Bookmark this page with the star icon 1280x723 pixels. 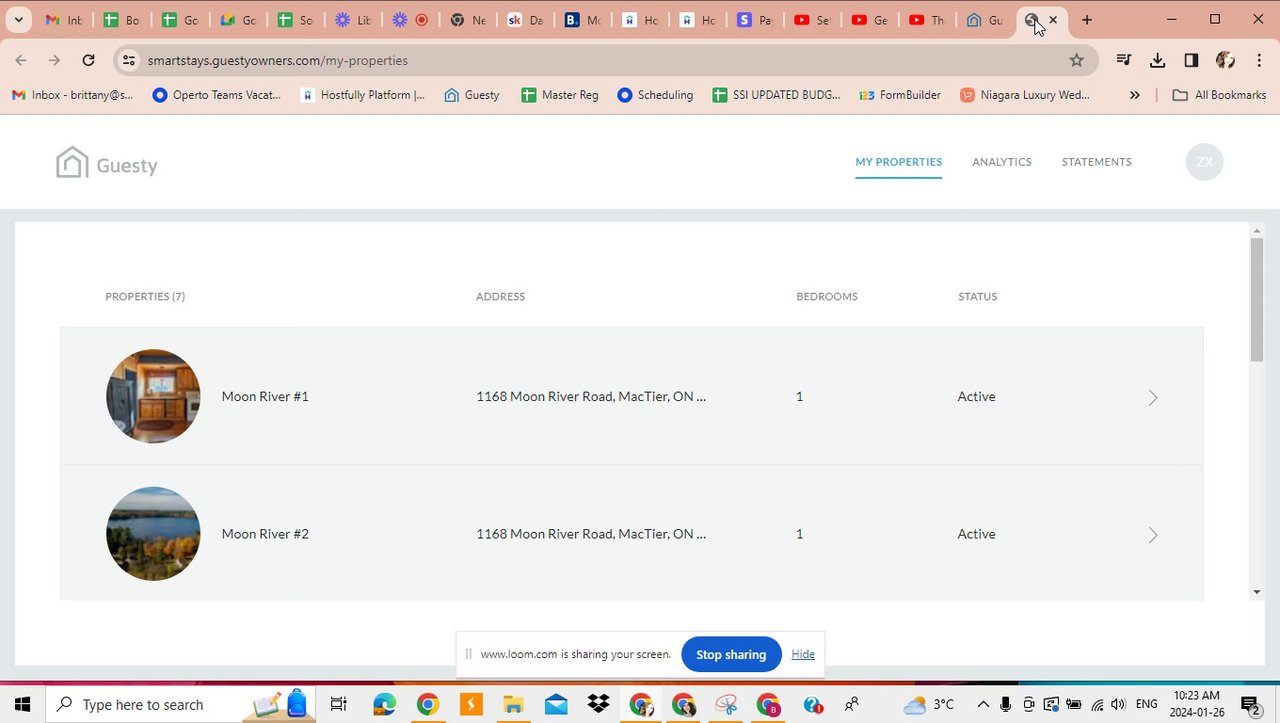1076,60
